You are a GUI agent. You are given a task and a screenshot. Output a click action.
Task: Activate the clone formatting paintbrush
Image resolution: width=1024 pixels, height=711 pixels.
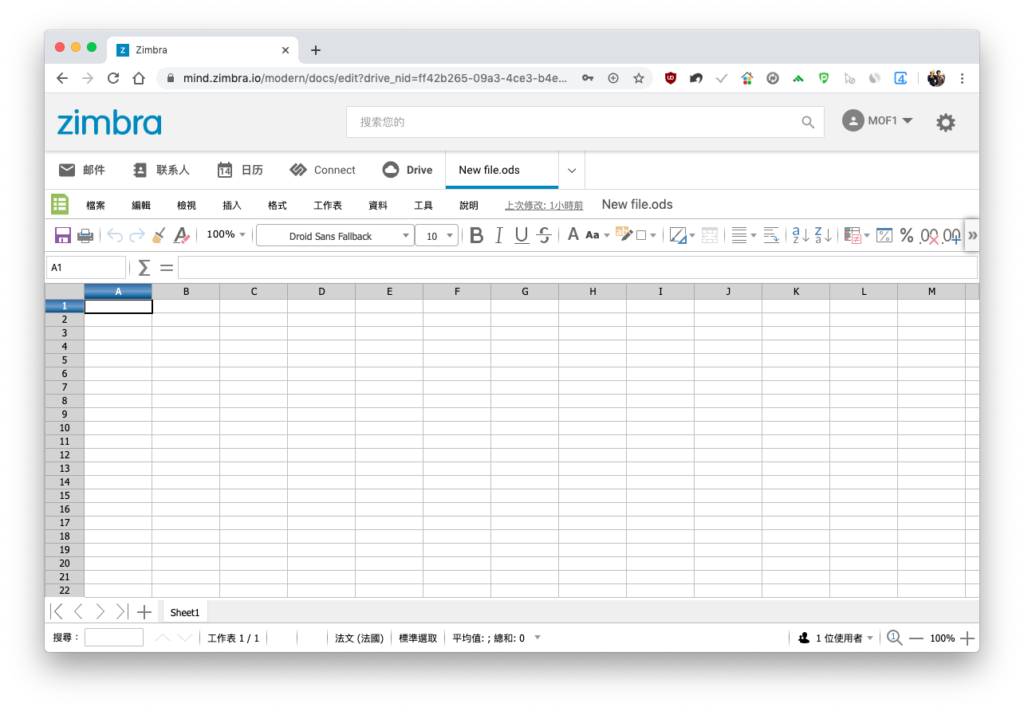[x=159, y=236]
